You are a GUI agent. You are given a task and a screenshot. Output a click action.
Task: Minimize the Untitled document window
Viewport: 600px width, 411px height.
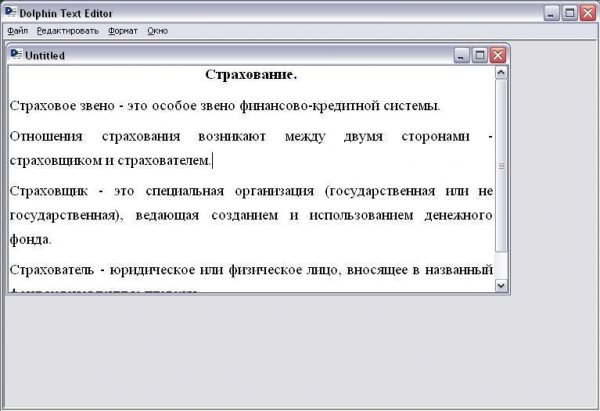point(461,55)
